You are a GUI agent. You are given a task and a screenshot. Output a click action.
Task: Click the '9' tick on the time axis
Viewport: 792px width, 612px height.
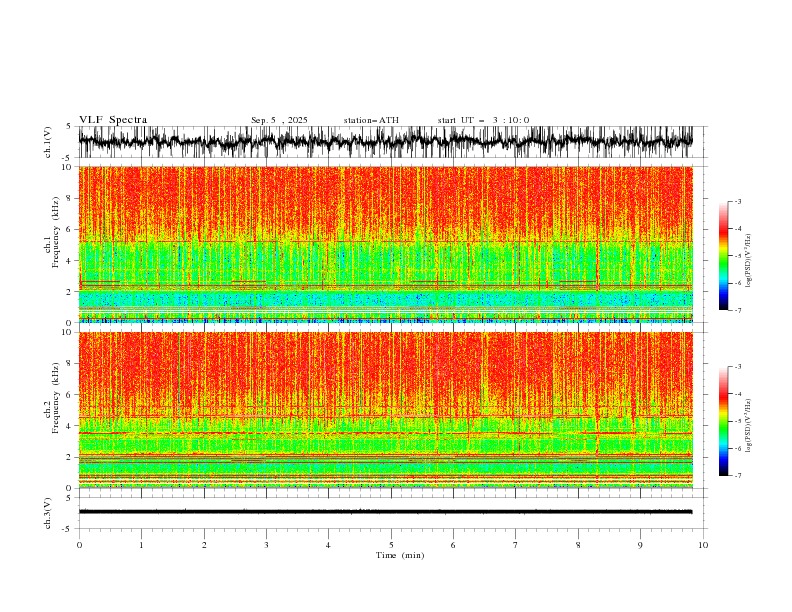(640, 545)
